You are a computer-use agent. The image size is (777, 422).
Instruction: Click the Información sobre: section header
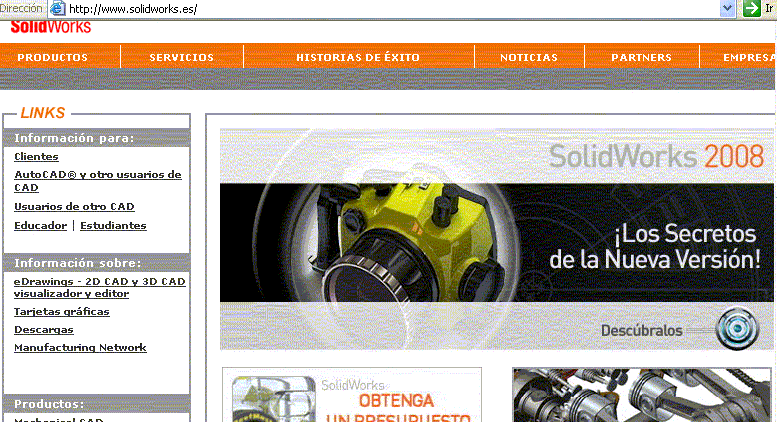click(97, 263)
